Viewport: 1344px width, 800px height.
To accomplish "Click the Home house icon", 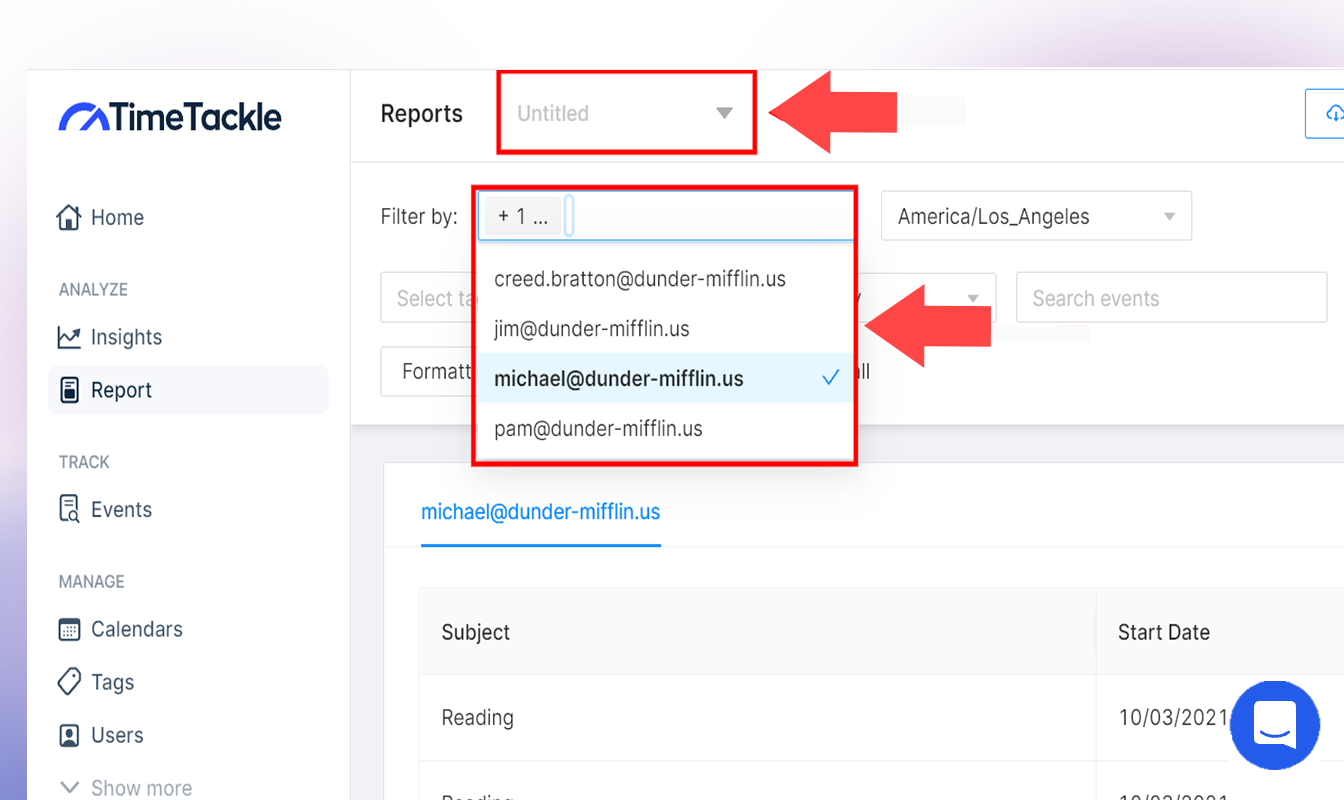I will point(68,217).
